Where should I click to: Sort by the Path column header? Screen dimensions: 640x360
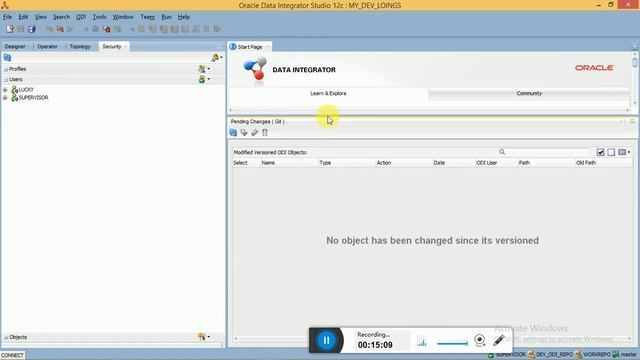546,163
